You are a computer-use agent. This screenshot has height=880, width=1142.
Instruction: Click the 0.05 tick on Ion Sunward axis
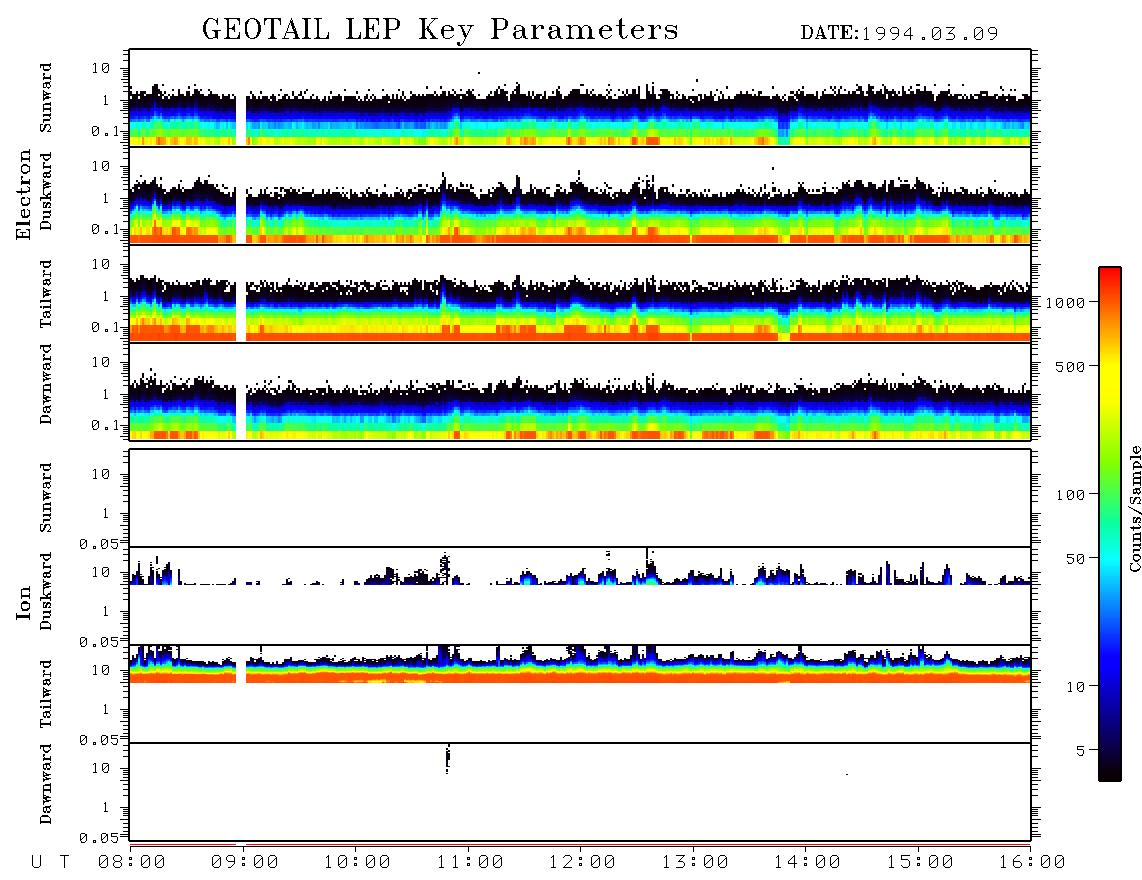click(98, 544)
